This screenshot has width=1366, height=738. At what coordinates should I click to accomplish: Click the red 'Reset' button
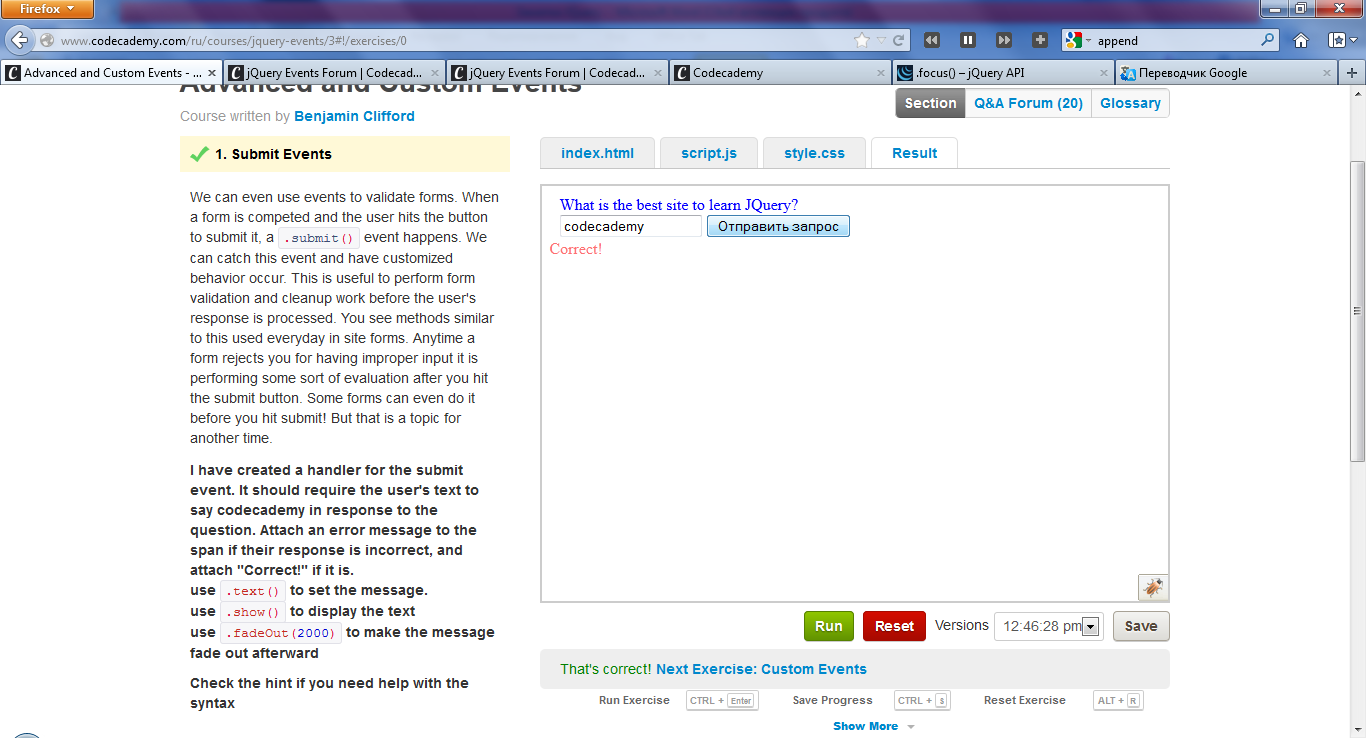894,626
